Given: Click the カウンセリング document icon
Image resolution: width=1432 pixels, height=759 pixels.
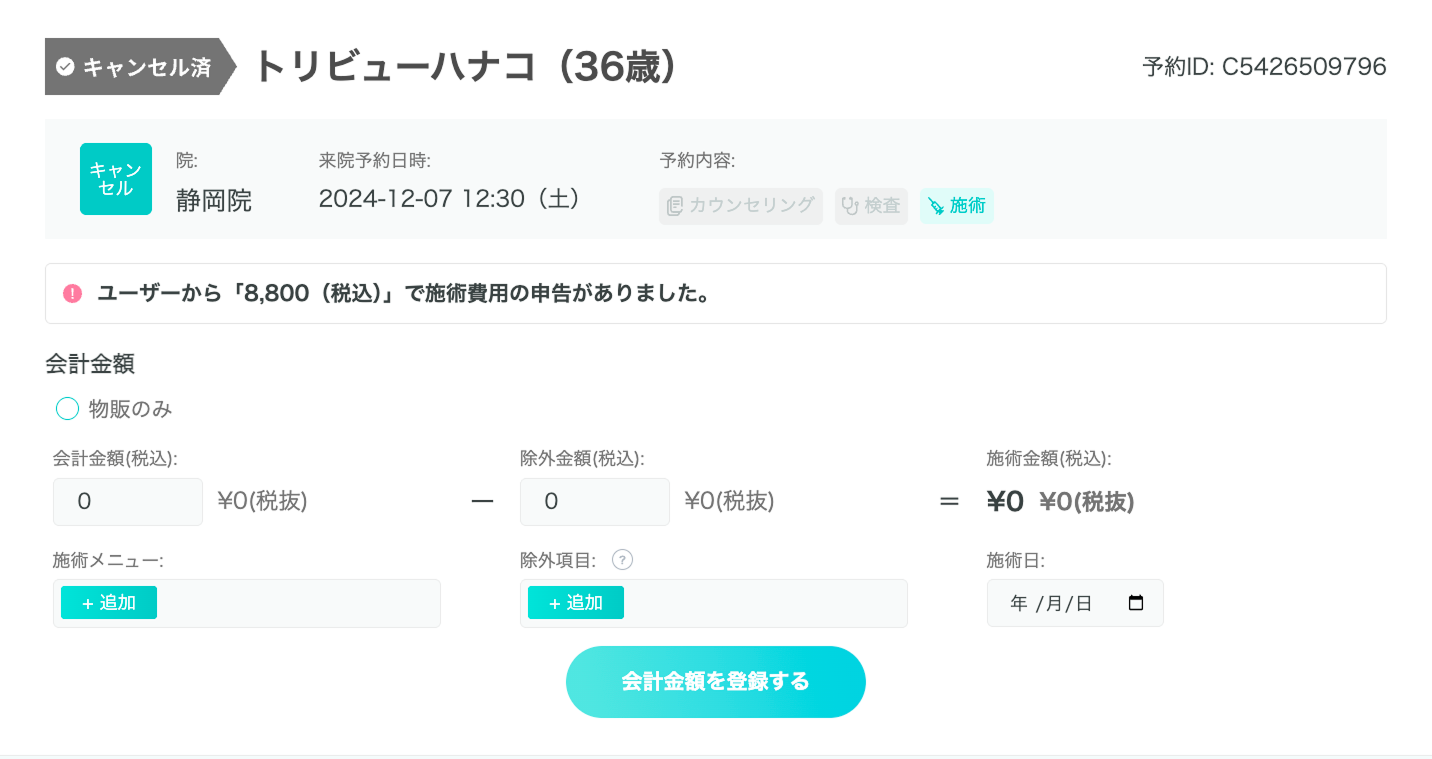Looking at the screenshot, I should point(675,206).
